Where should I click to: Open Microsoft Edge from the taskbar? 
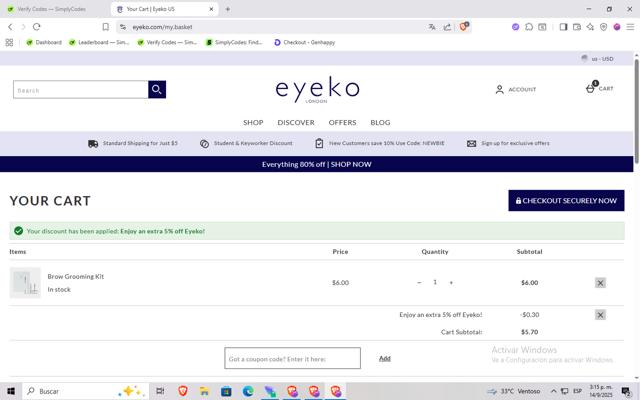(x=248, y=391)
